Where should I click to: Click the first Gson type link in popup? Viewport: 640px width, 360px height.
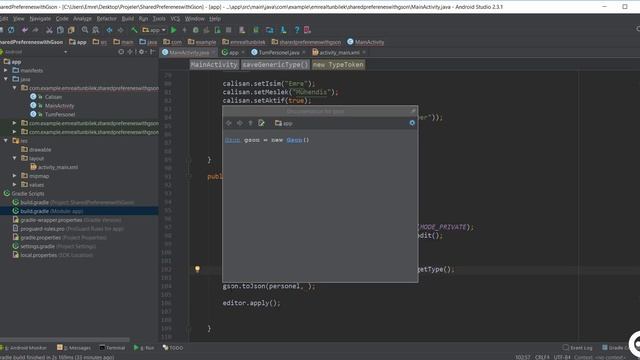click(x=232, y=140)
